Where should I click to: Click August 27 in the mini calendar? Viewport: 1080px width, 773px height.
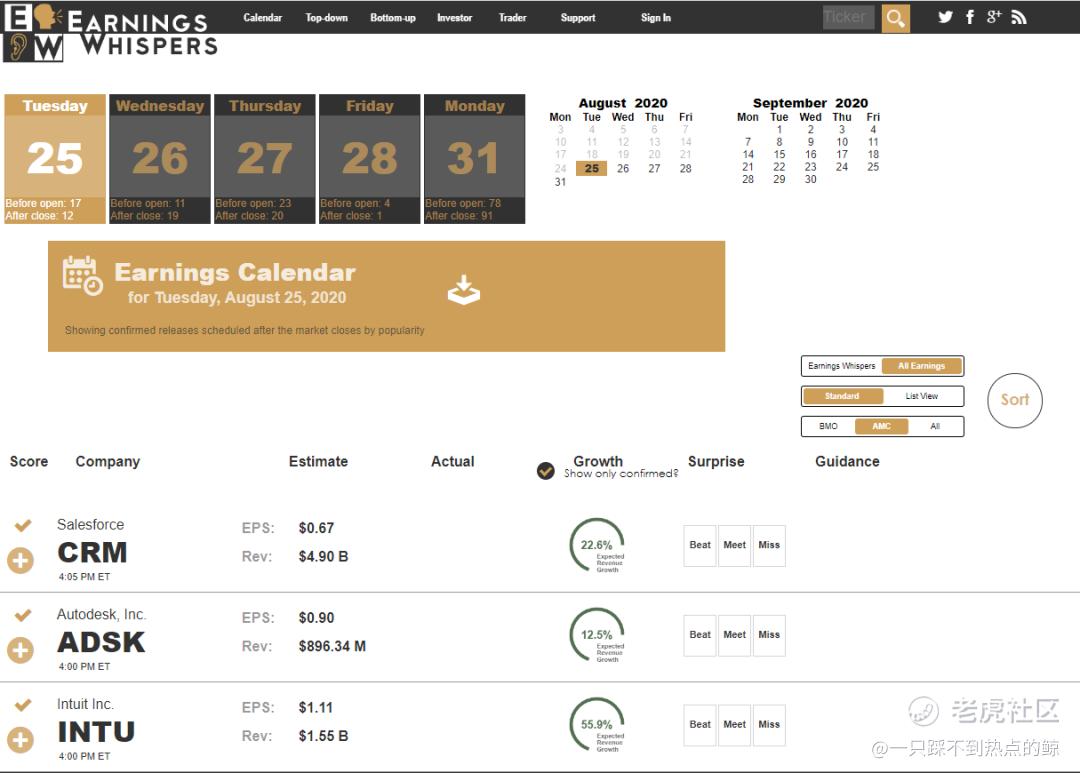654,168
